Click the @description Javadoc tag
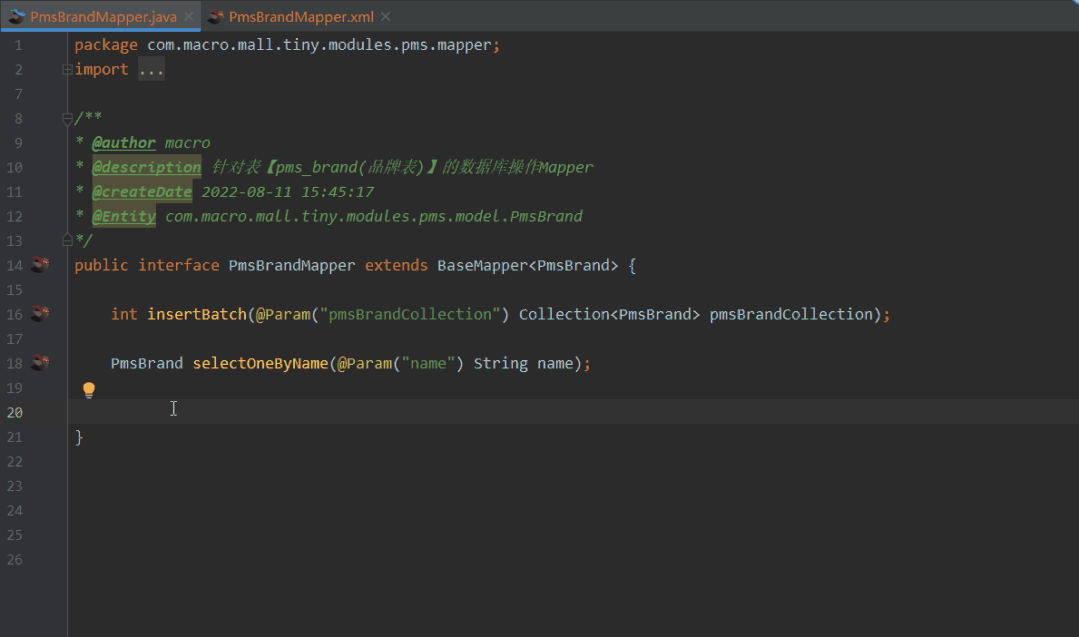 pyautogui.click(x=147, y=167)
